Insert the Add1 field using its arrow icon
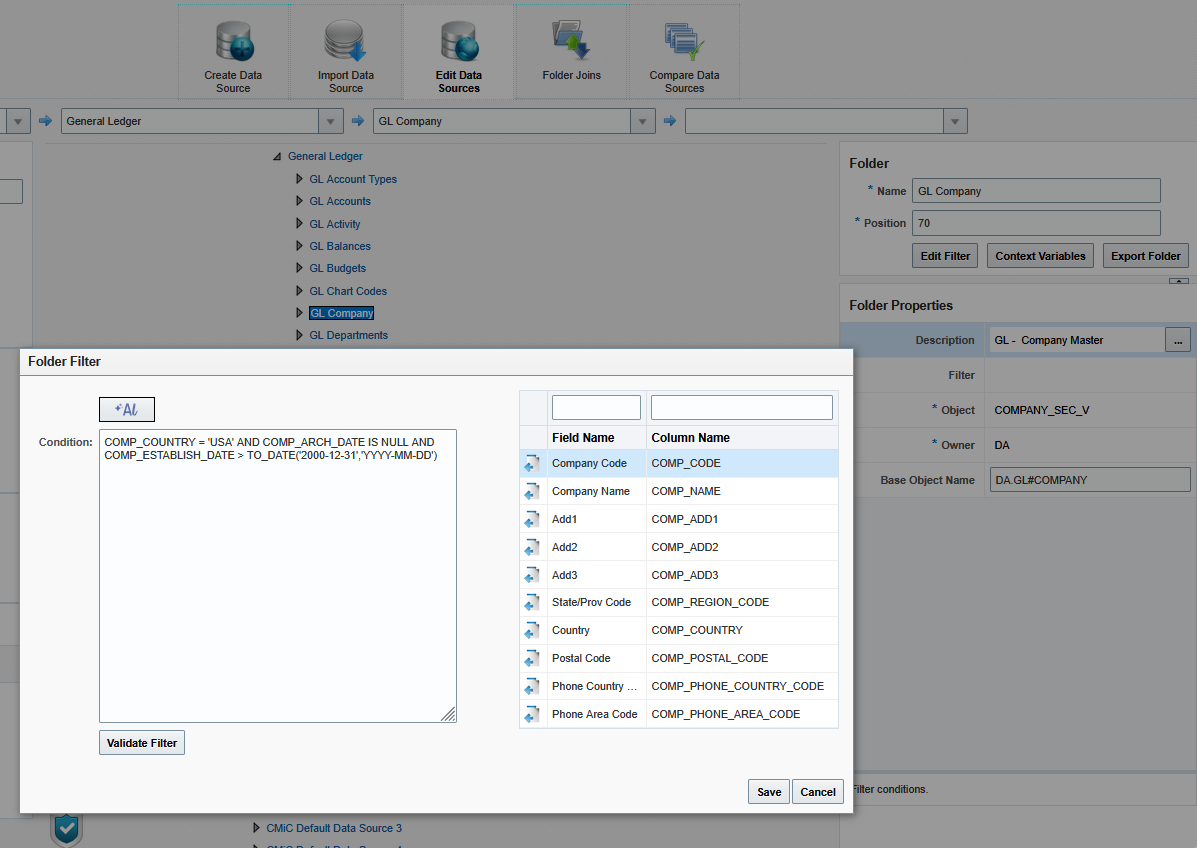The height and width of the screenshot is (848, 1197). [x=532, y=520]
